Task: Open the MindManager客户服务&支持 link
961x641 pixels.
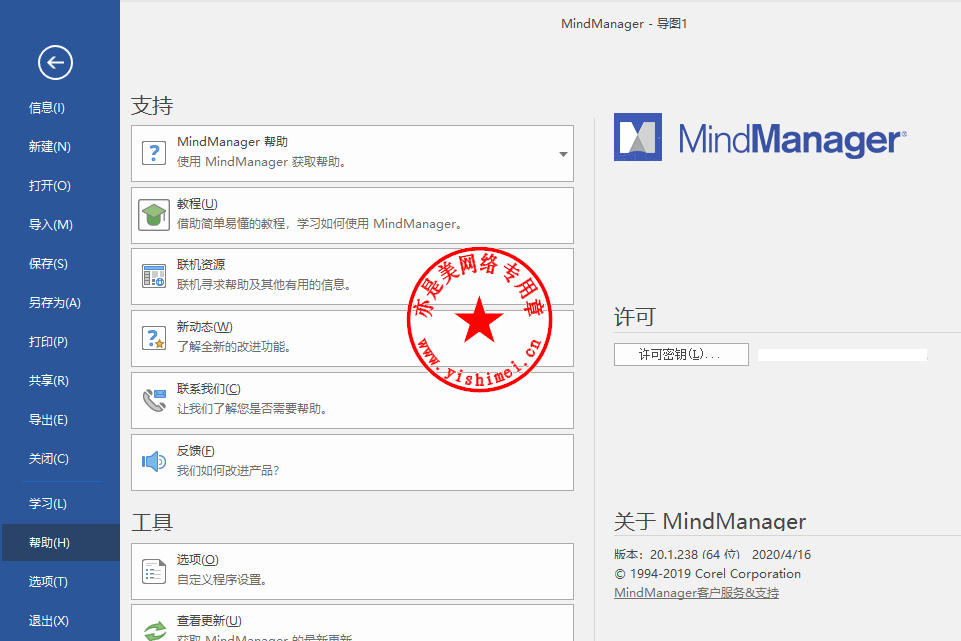Action: tap(696, 593)
